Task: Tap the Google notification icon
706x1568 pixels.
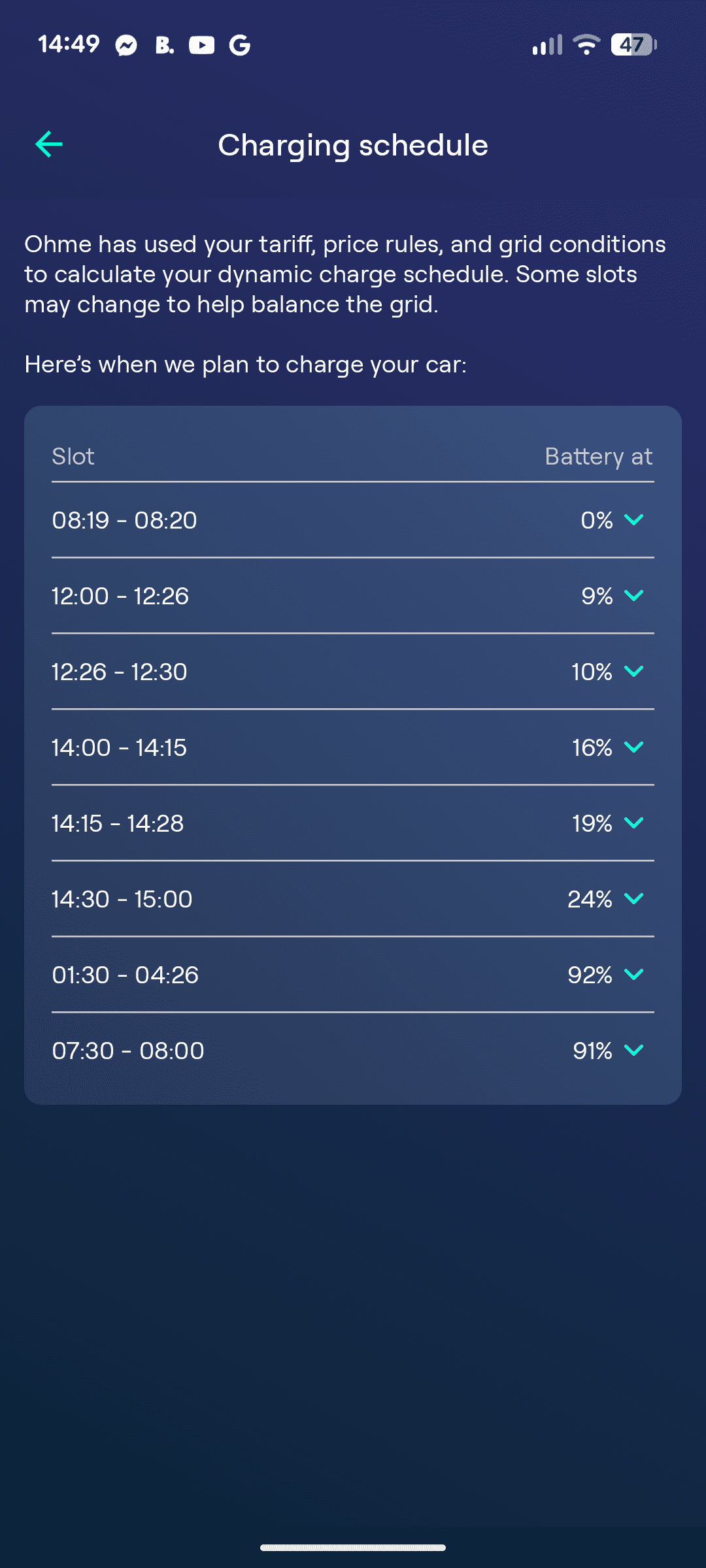Action: [x=240, y=45]
